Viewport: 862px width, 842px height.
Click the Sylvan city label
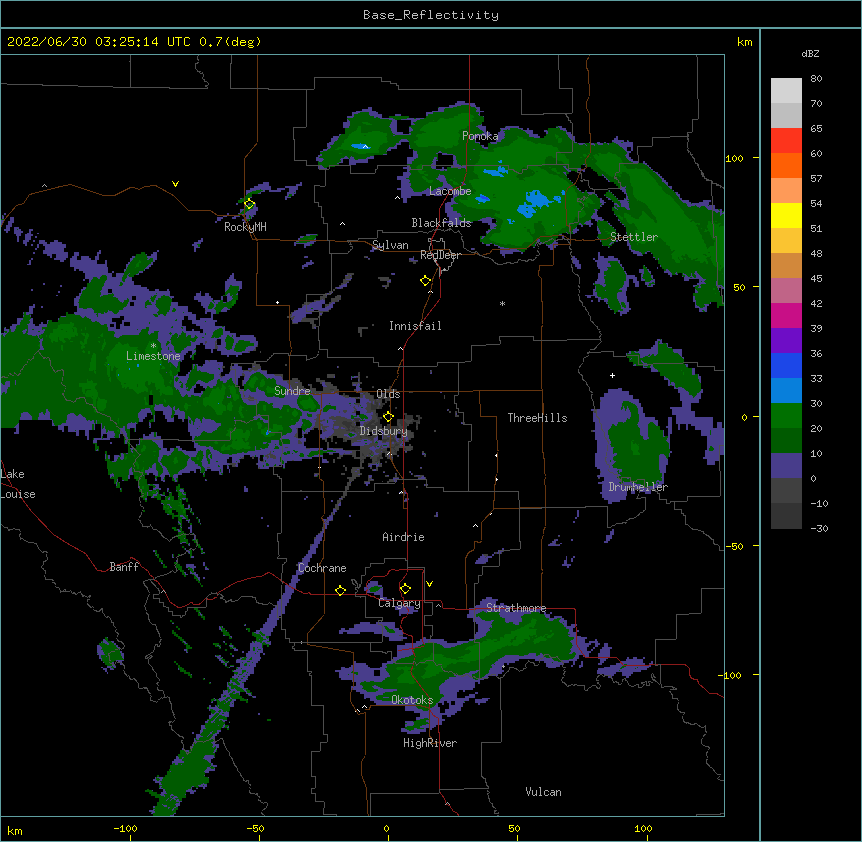pos(390,245)
